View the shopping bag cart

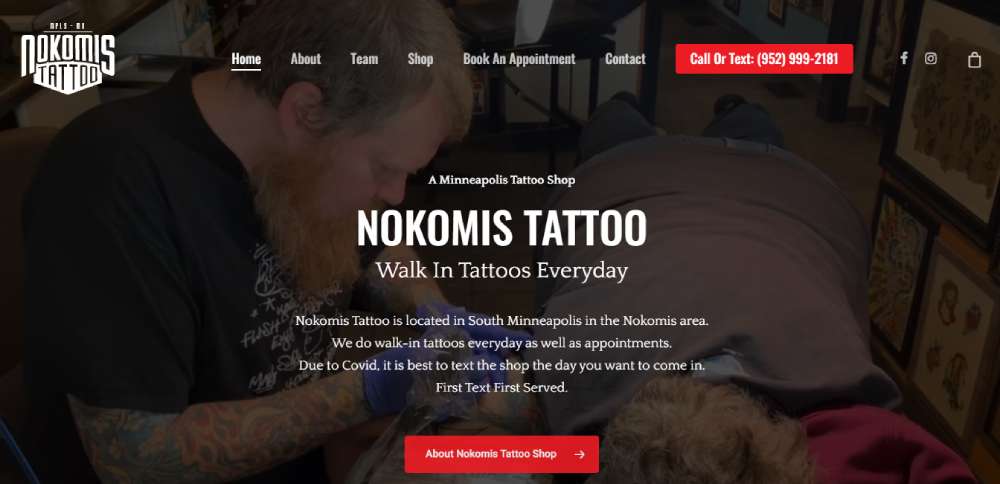[974, 59]
